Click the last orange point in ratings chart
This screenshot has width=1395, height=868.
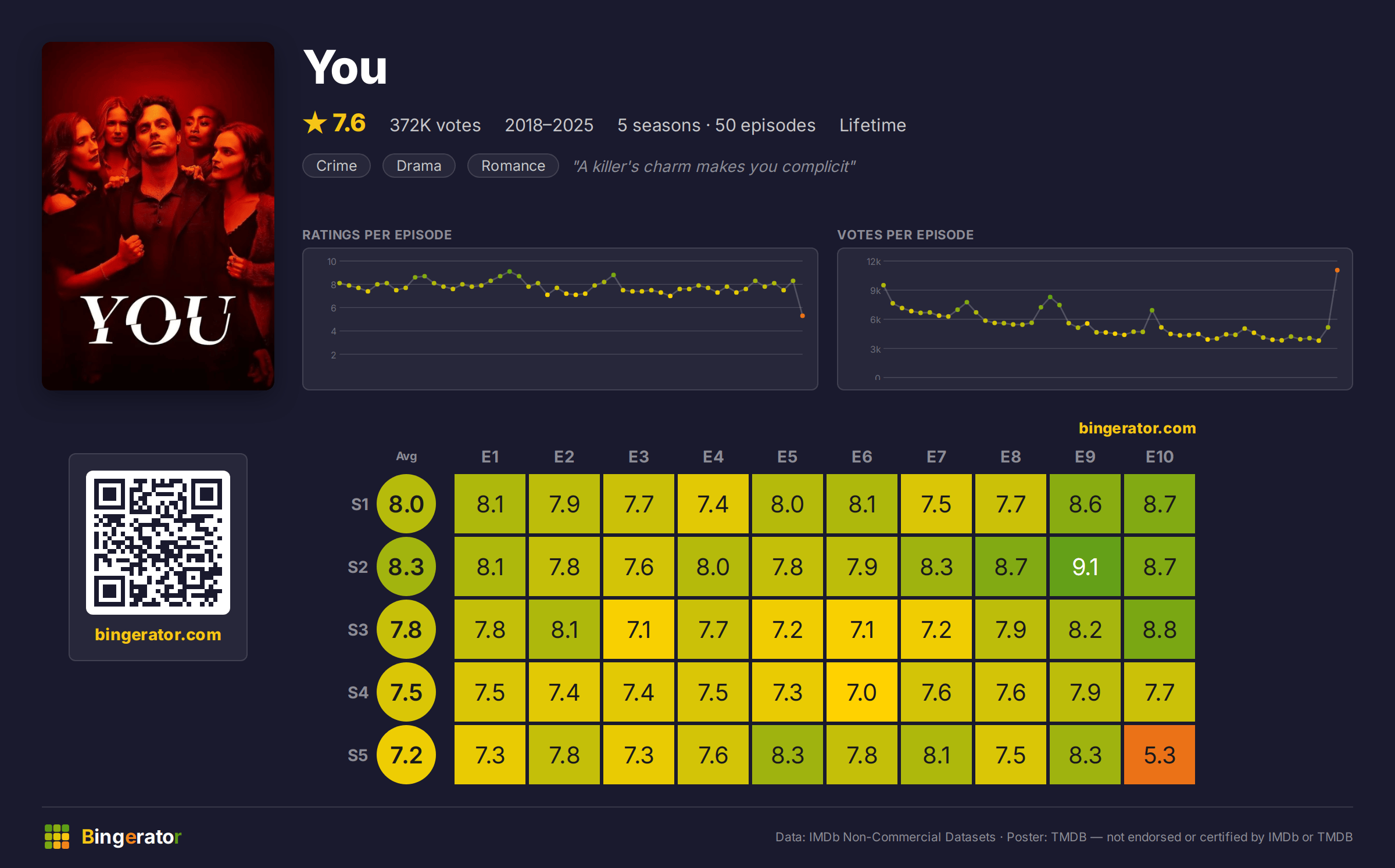[803, 316]
